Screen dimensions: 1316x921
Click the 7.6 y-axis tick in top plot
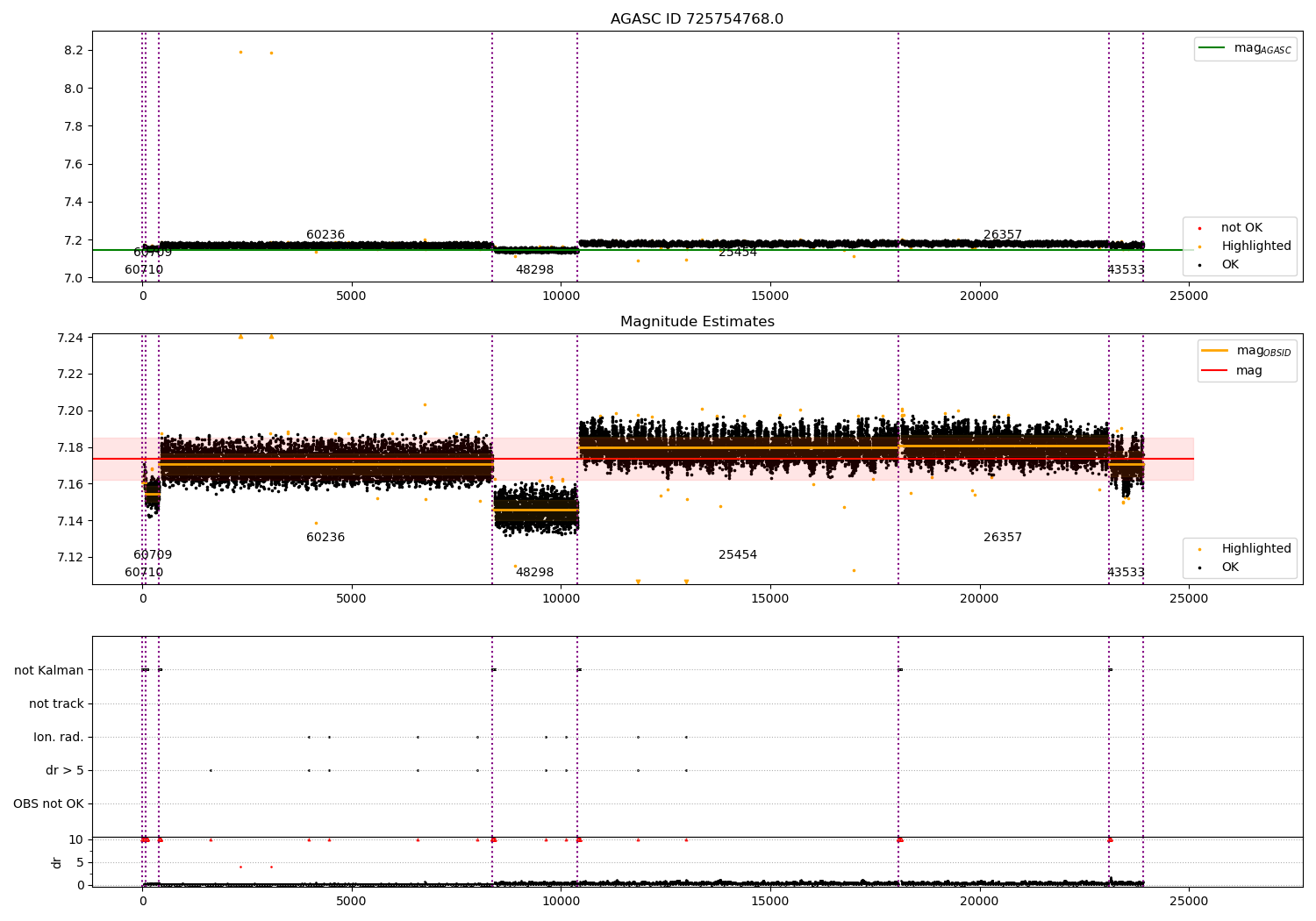tap(74, 164)
